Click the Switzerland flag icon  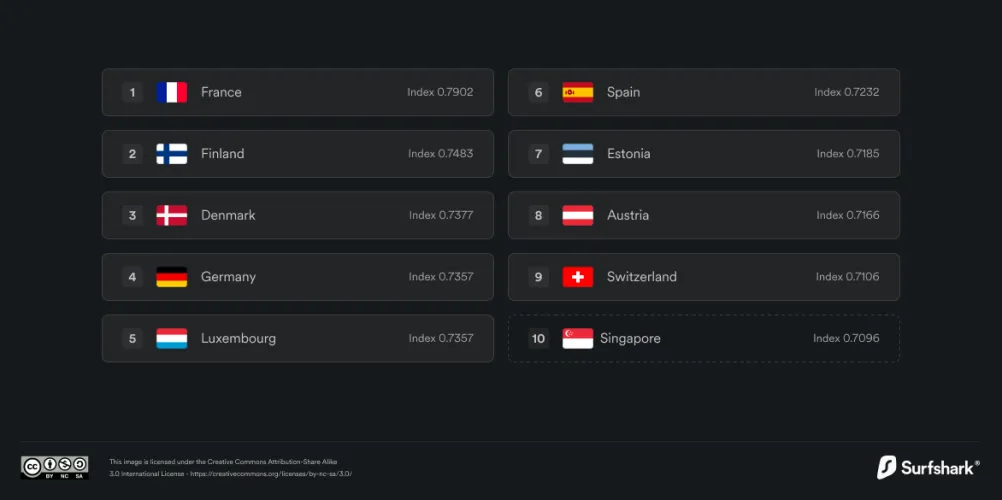click(578, 277)
